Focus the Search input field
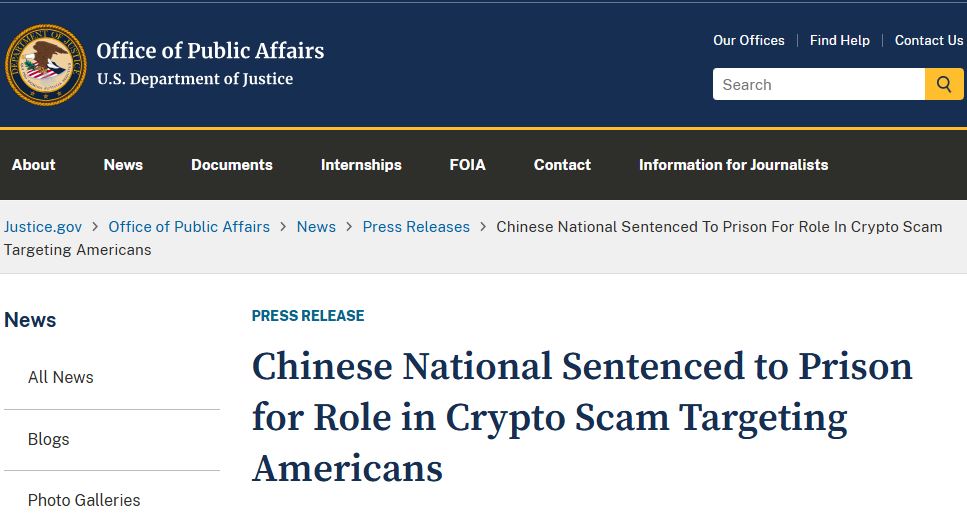This screenshot has height=519, width=967. click(x=818, y=85)
